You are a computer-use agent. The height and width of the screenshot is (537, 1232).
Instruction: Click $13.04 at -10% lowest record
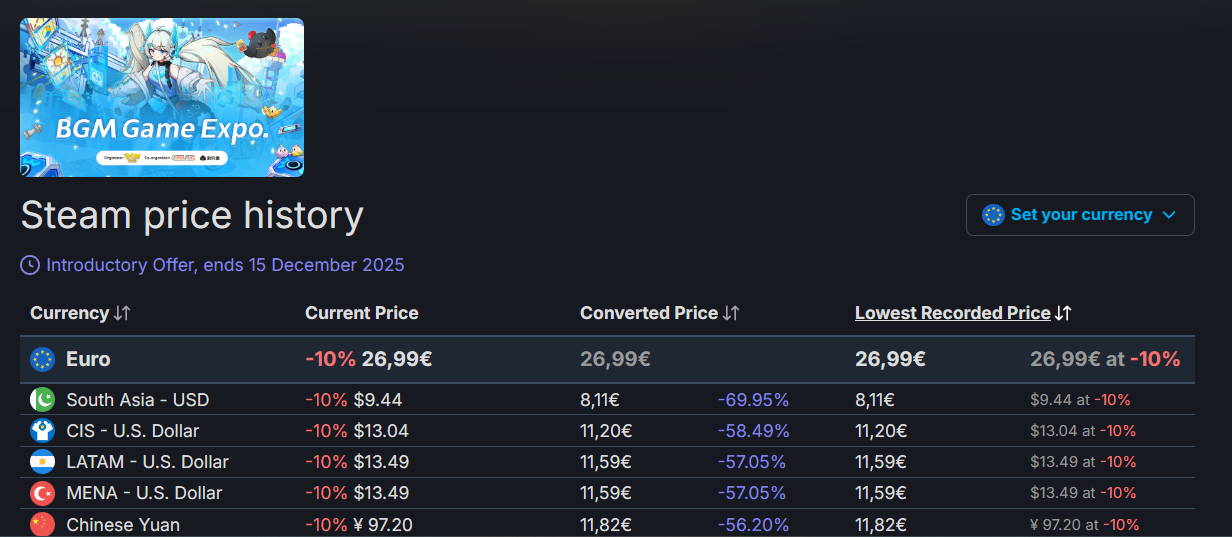1083,431
